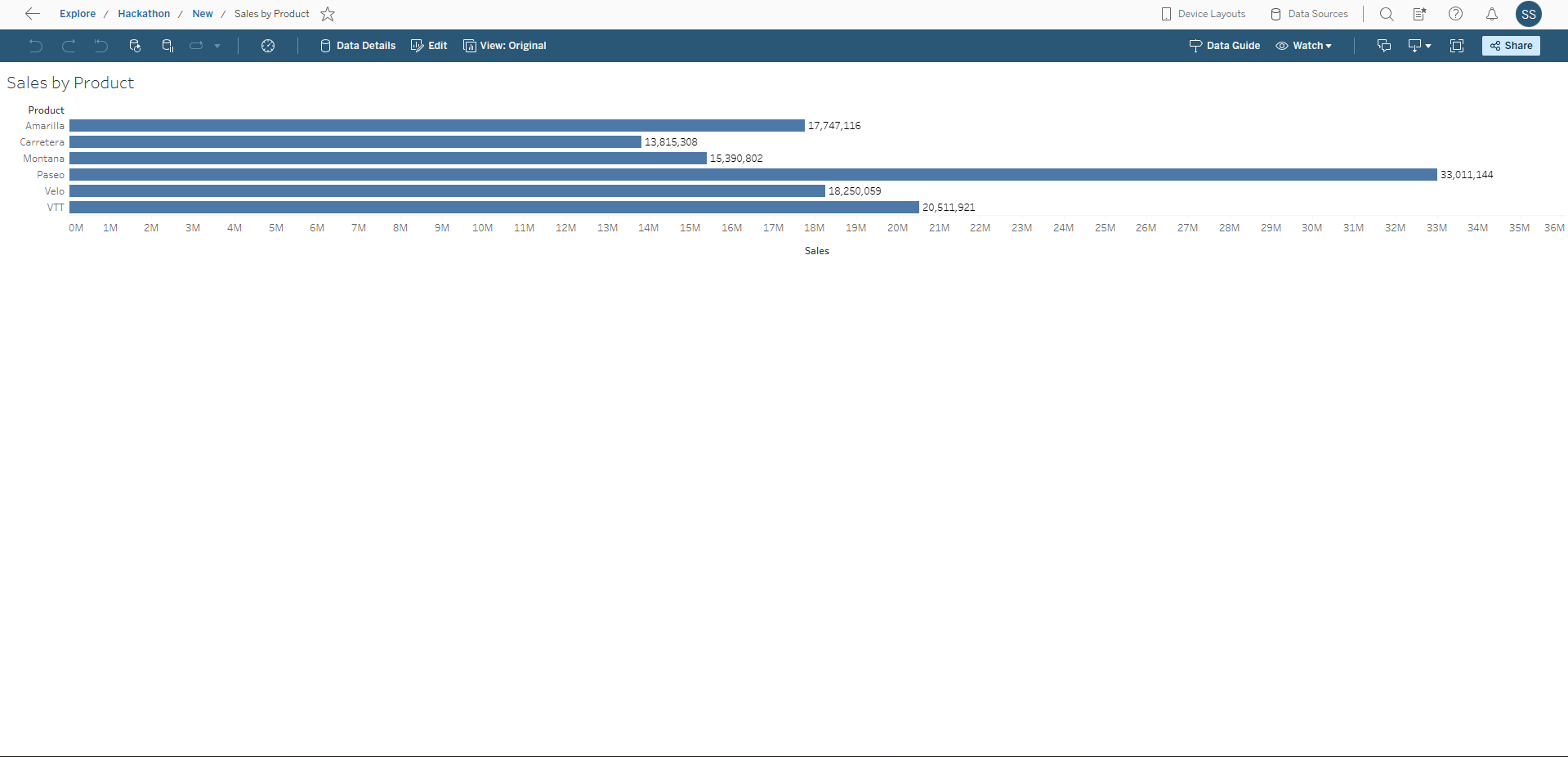1568x757 pixels.
Task: Open the Data Guide pane
Action: click(x=1225, y=46)
